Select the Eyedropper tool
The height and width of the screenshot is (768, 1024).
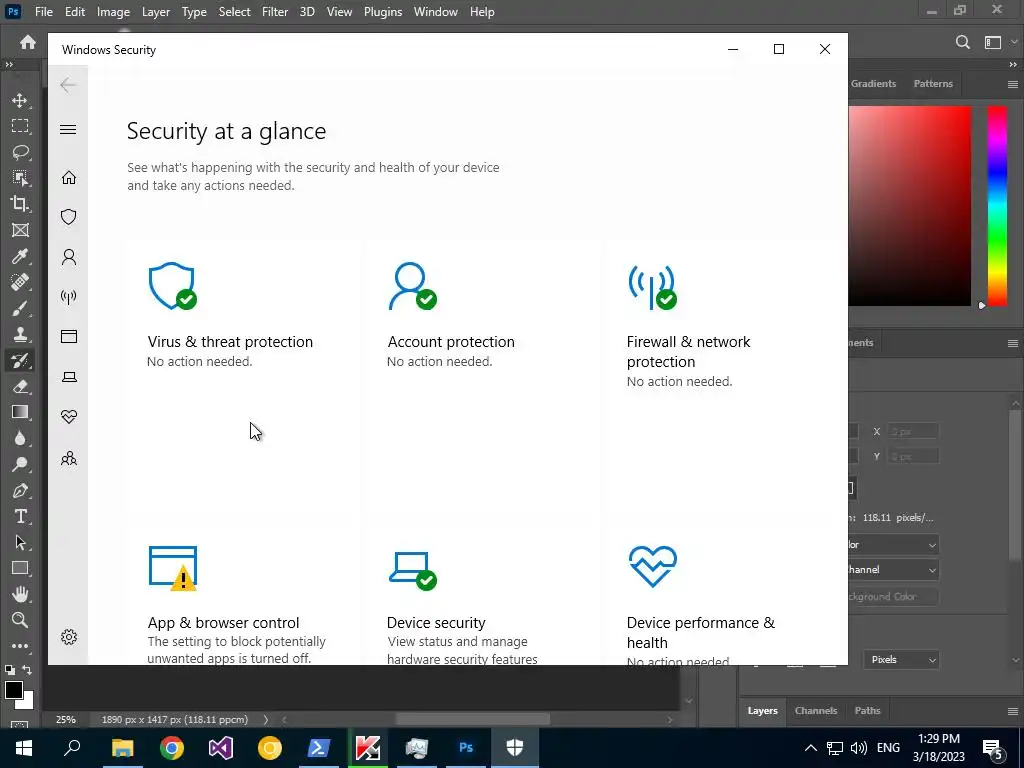click(x=20, y=256)
